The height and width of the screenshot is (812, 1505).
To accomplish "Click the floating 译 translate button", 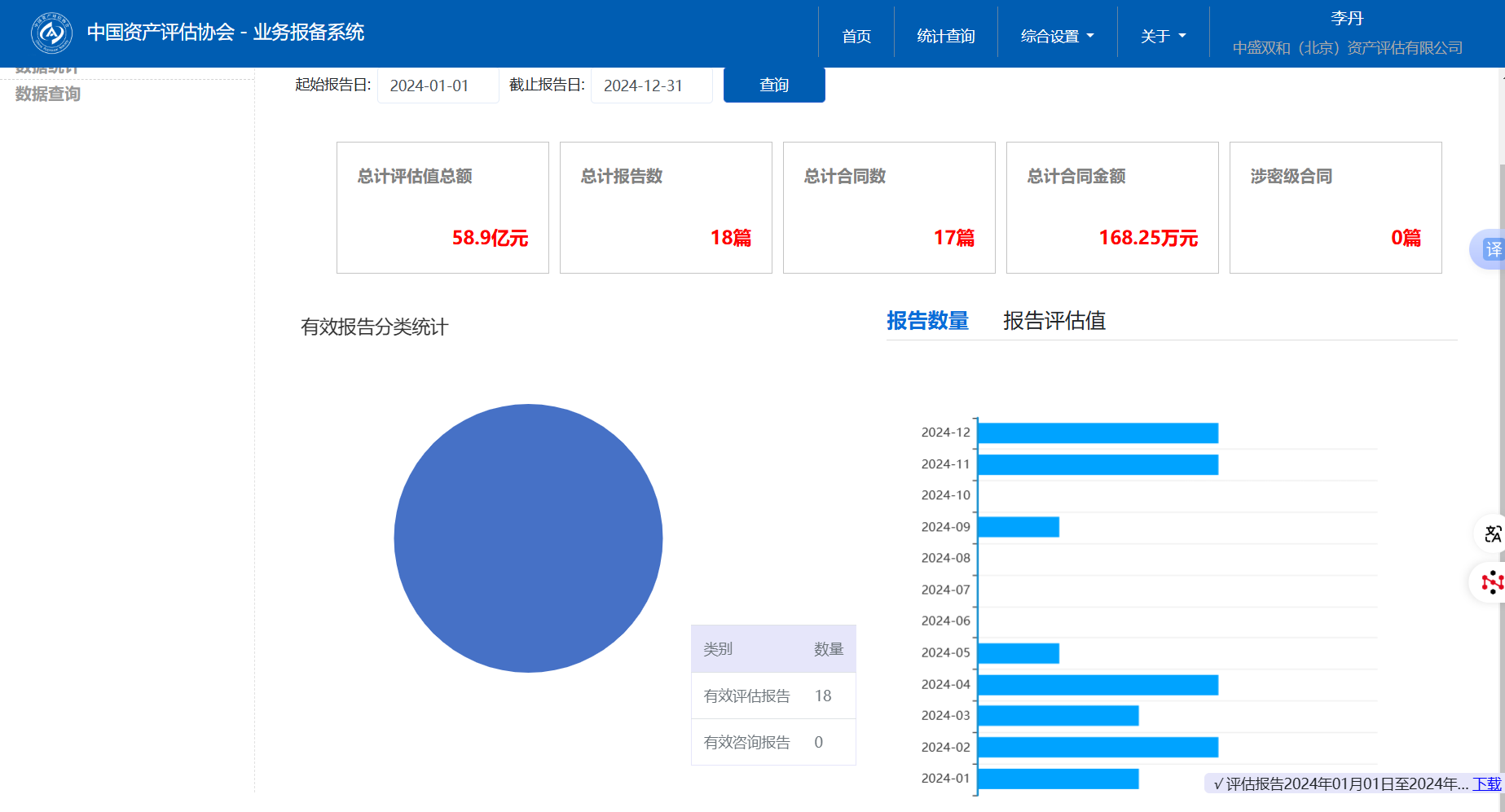I will (x=1491, y=249).
